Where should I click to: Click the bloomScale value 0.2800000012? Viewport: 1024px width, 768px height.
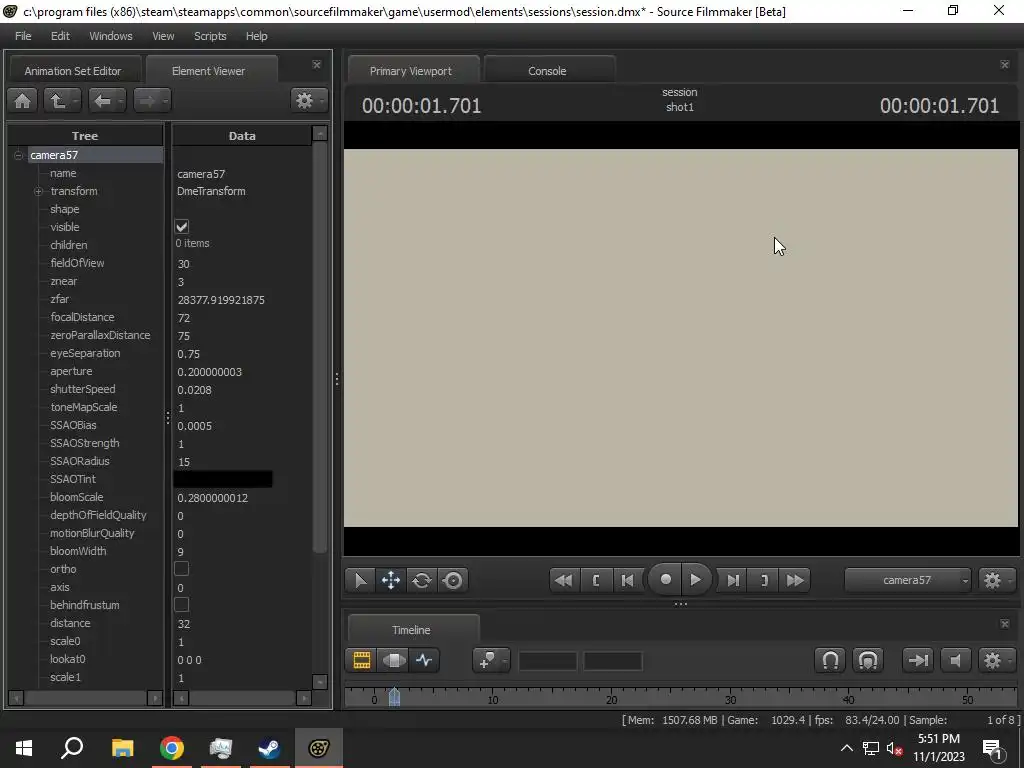[212, 498]
